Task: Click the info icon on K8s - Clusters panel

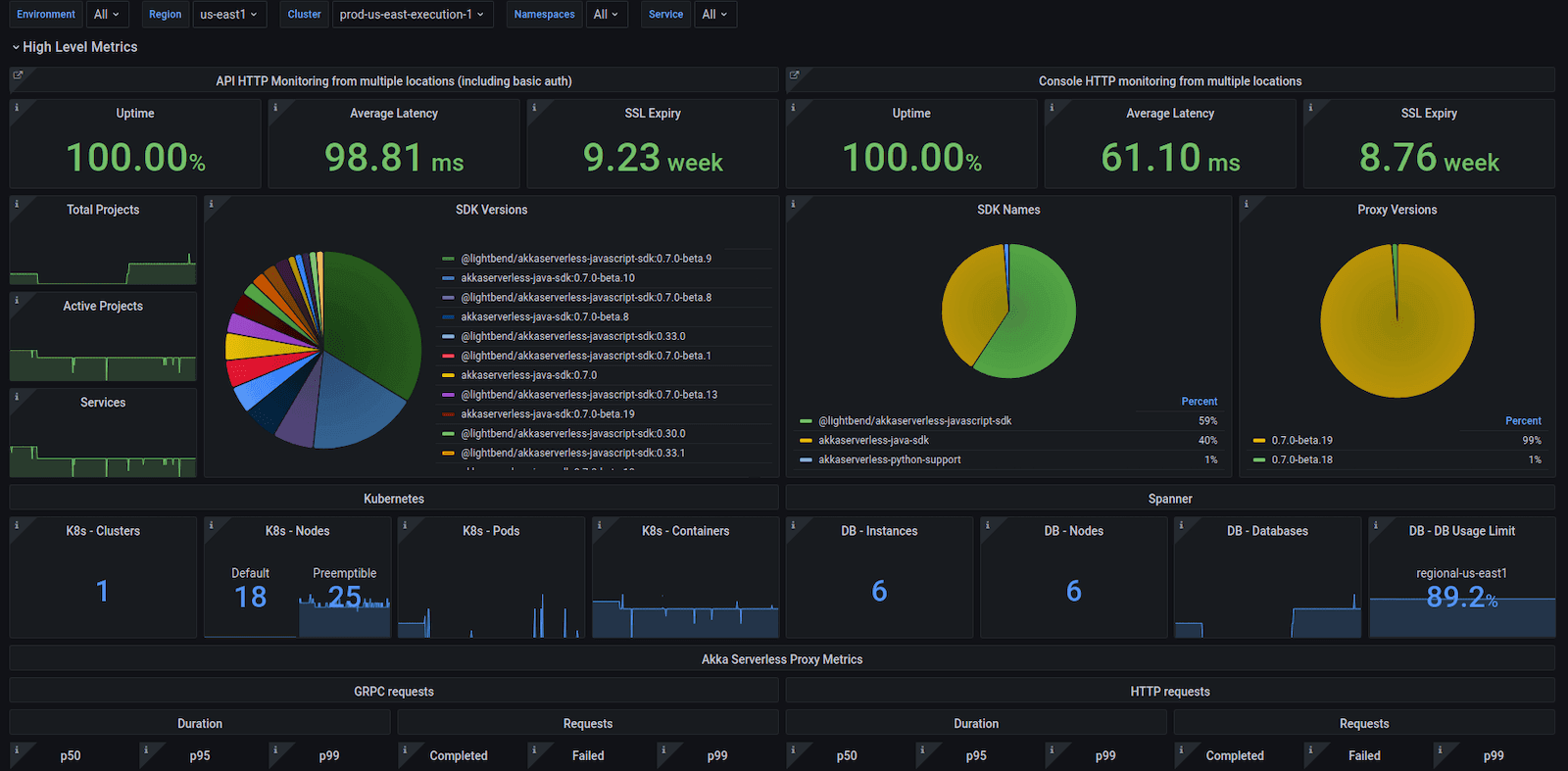Action: pyautogui.click(x=17, y=525)
